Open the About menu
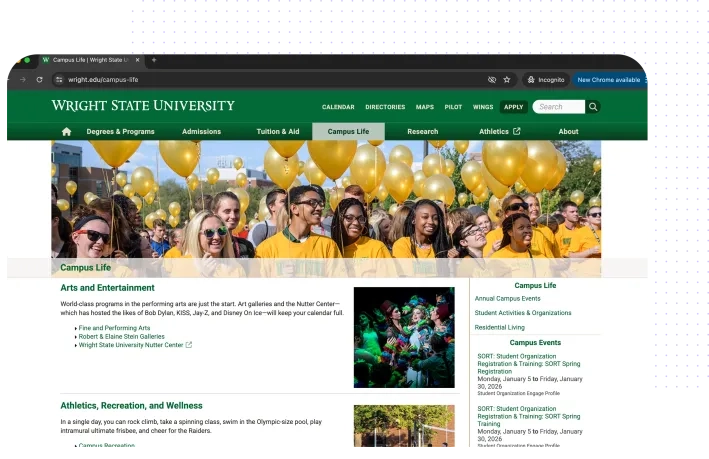Screen dimensions: 709x459 (568, 132)
